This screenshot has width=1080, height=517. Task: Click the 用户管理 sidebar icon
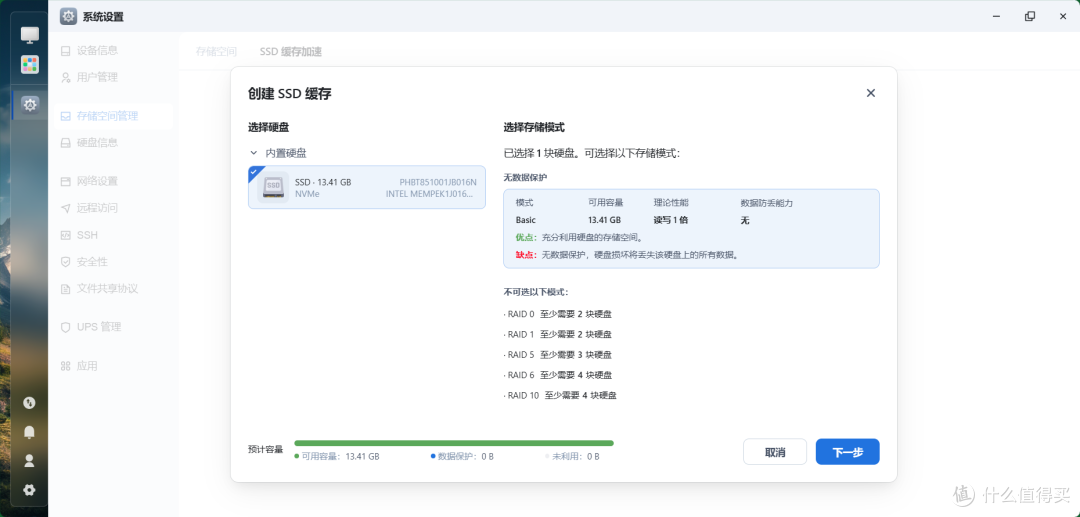[x=65, y=78]
